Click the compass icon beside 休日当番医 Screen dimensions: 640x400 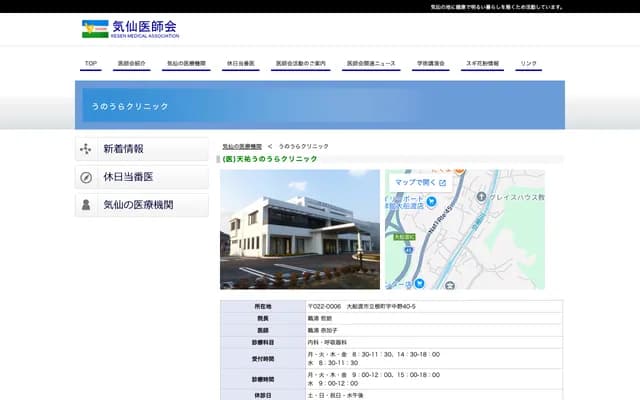(x=86, y=177)
